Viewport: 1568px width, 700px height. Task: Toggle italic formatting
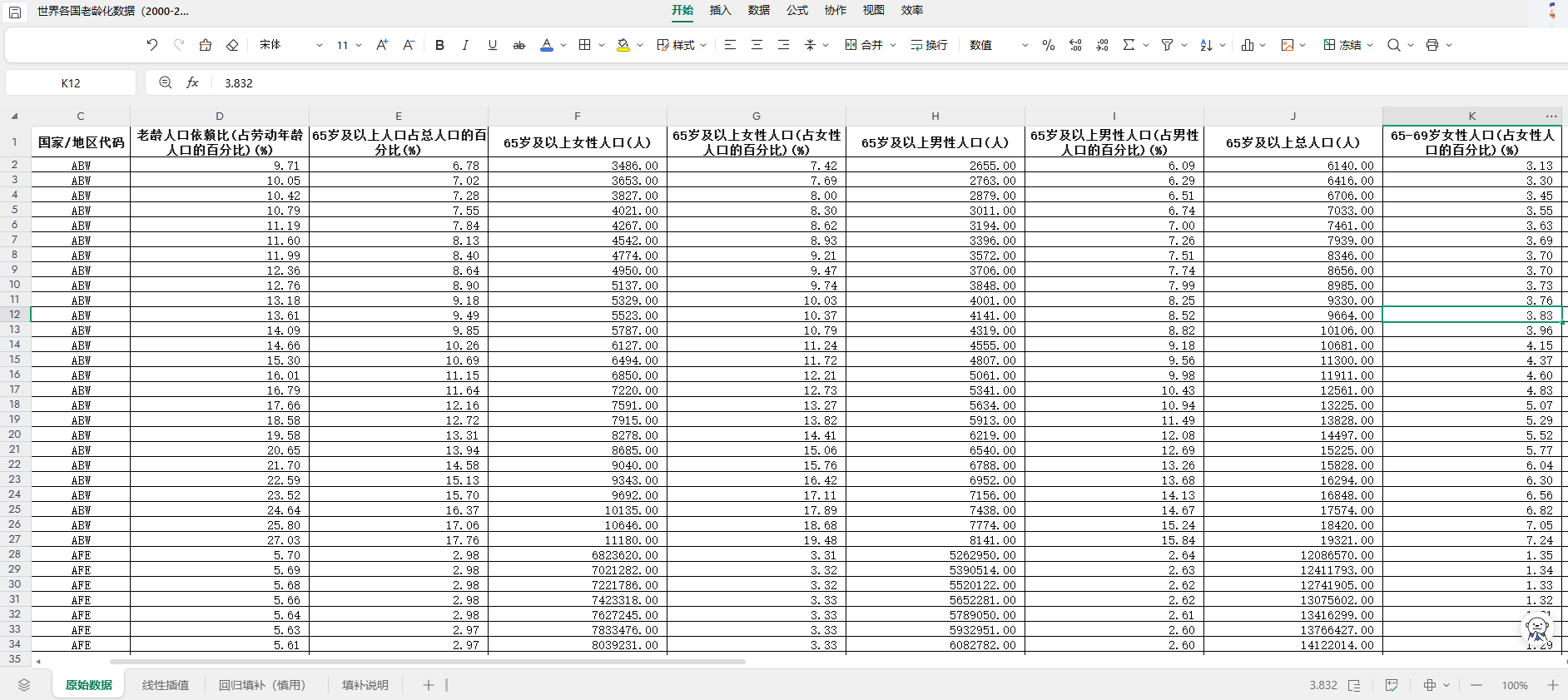pyautogui.click(x=465, y=45)
